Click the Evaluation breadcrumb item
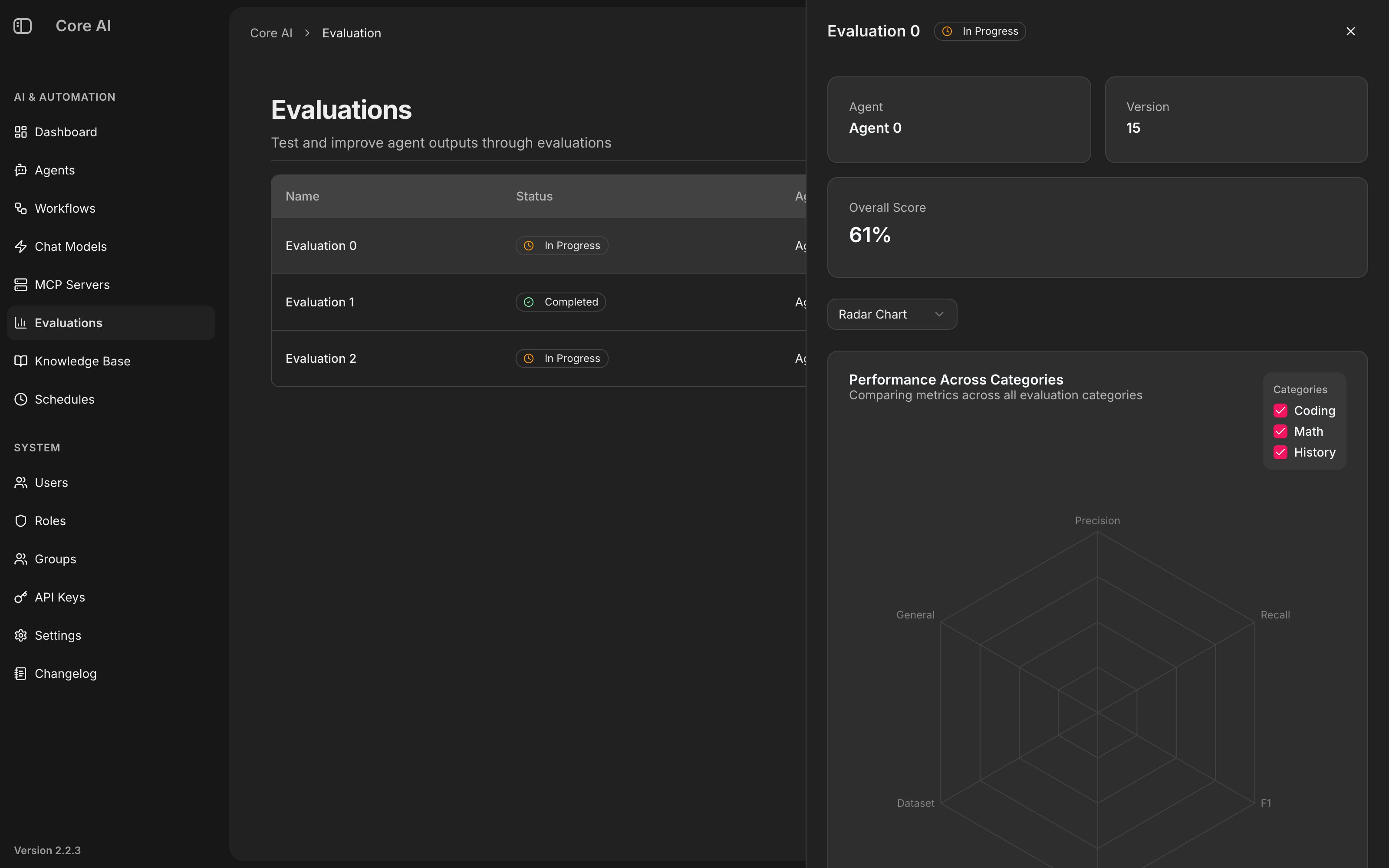 coord(351,33)
